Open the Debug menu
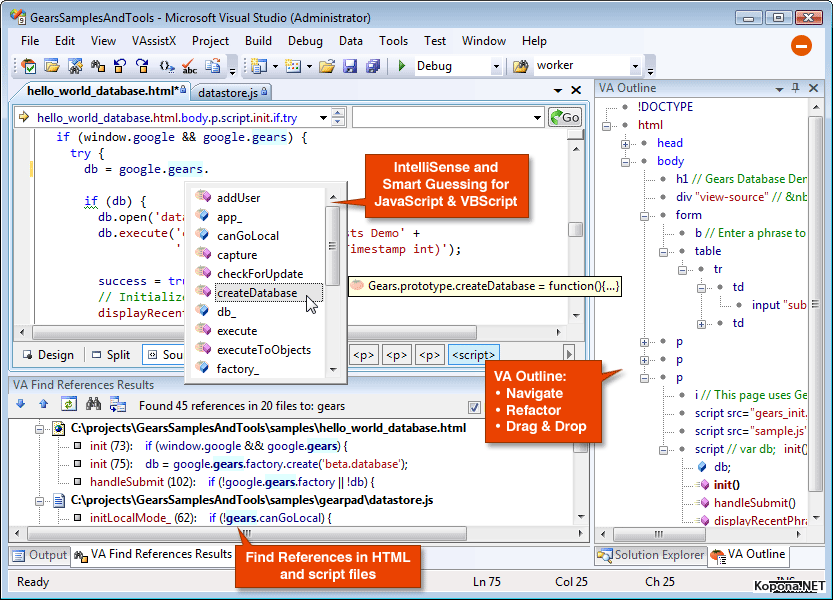This screenshot has width=833, height=600. click(x=305, y=41)
